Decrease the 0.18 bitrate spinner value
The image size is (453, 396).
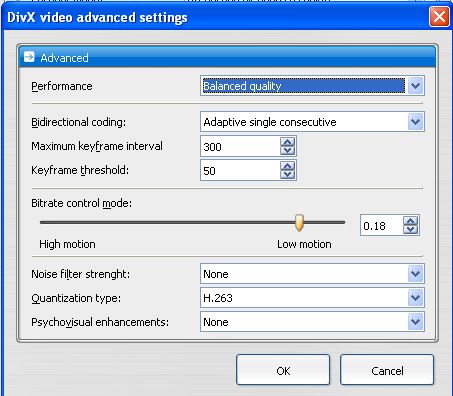click(x=411, y=230)
